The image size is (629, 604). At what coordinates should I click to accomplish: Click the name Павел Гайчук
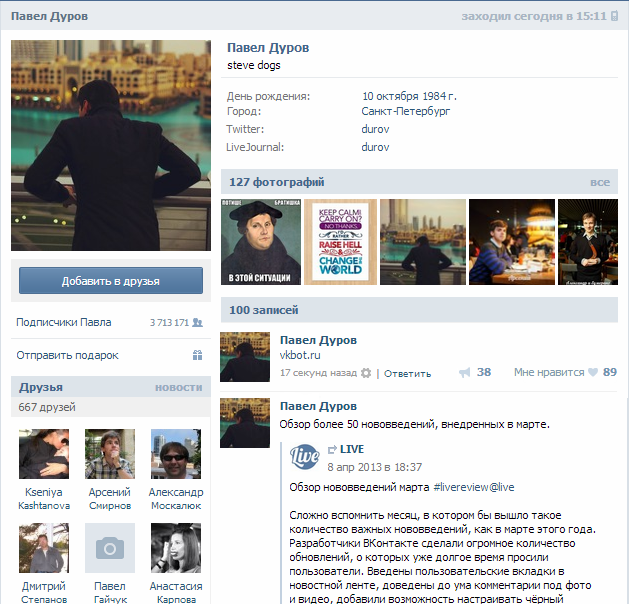110,593
